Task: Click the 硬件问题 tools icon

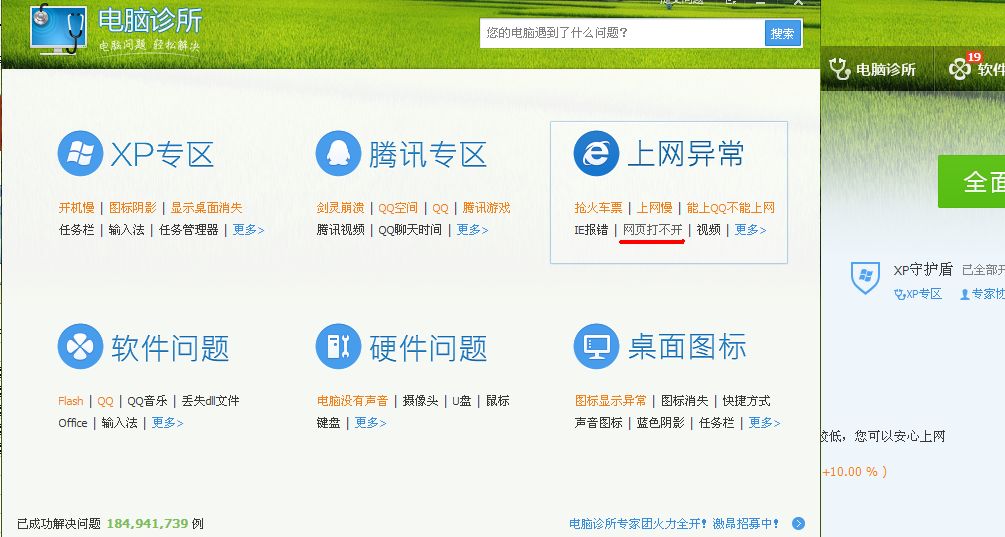Action: coord(338,346)
